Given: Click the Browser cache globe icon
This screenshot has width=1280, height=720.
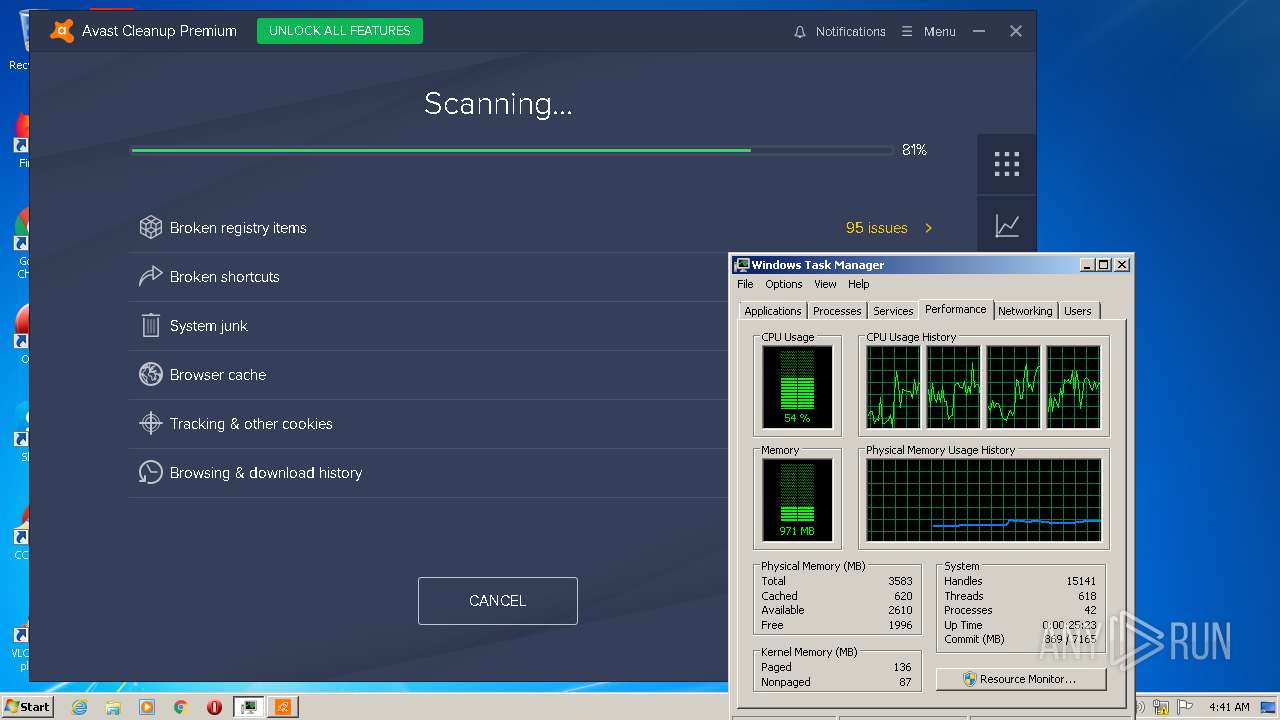Looking at the screenshot, I should tap(151, 375).
